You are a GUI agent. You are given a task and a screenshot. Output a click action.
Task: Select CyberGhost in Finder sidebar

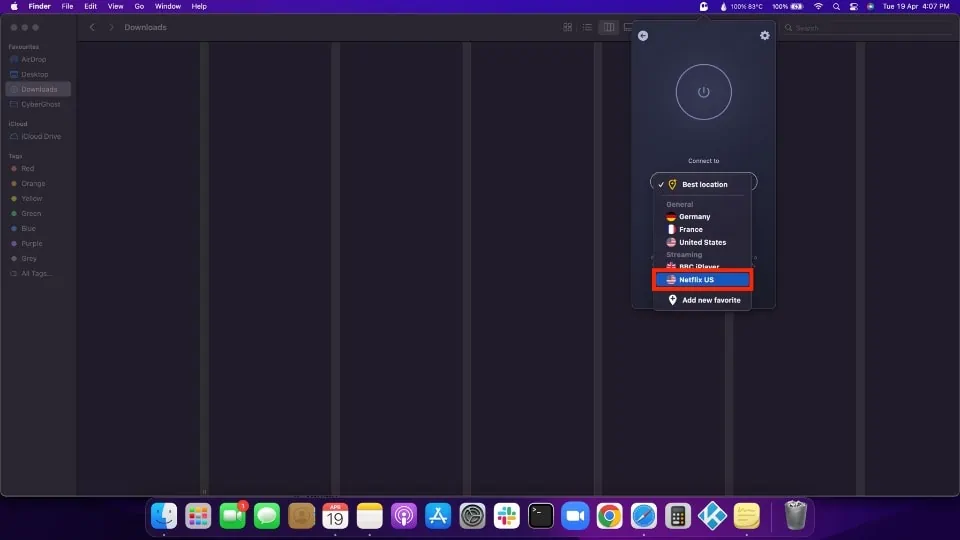click(x=38, y=105)
